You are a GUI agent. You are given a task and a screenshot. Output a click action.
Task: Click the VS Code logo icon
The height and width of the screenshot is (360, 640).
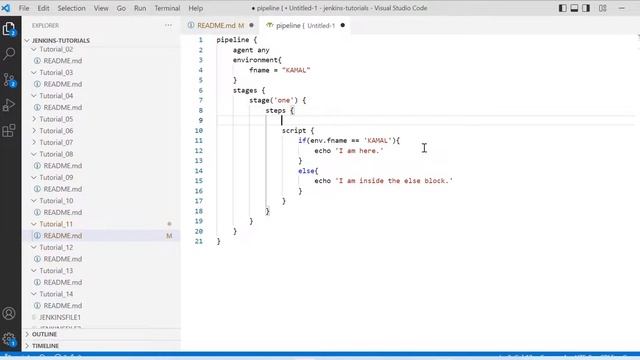(6, 8)
